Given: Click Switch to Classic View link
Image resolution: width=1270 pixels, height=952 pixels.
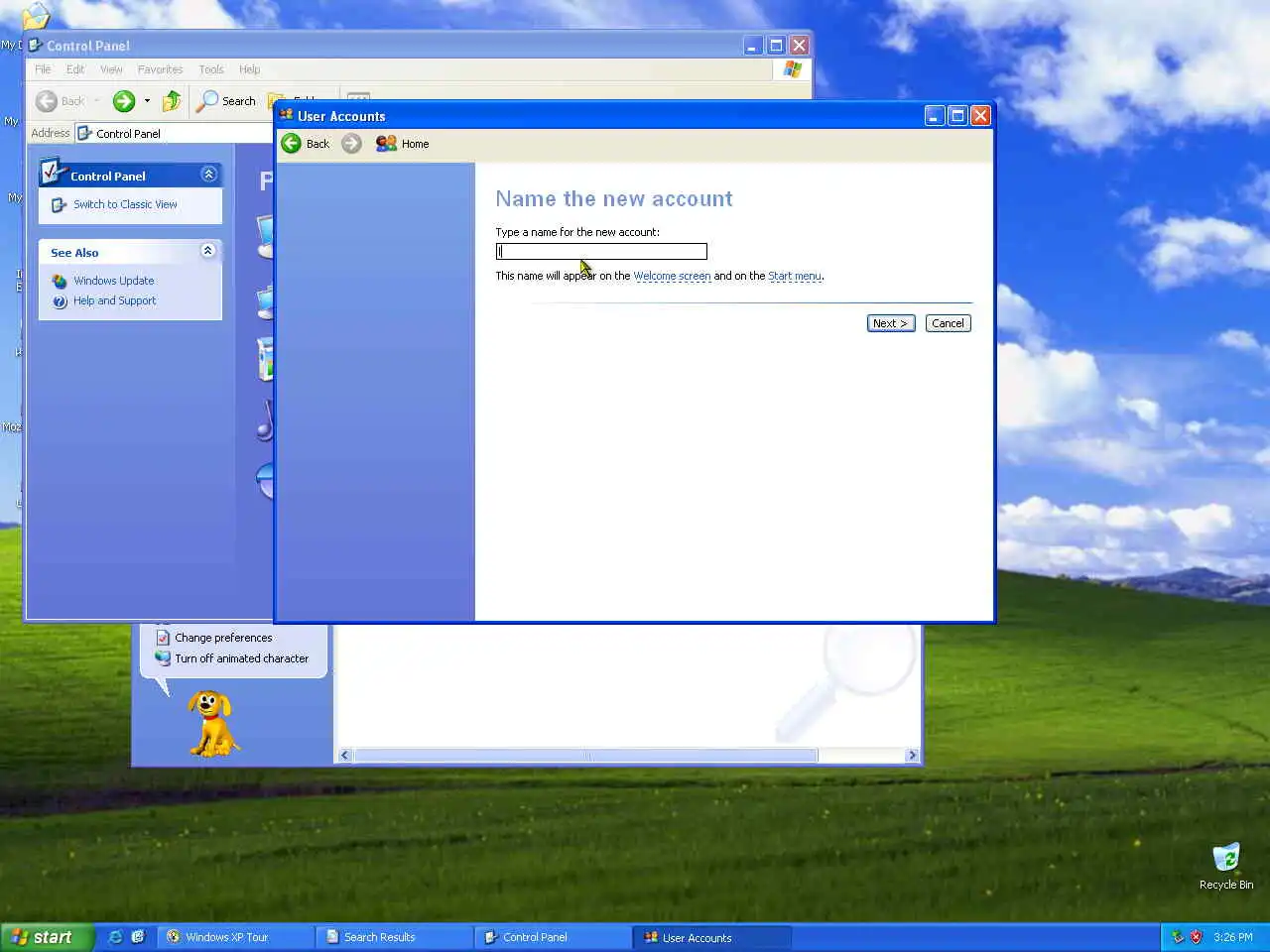Looking at the screenshot, I should pyautogui.click(x=125, y=204).
